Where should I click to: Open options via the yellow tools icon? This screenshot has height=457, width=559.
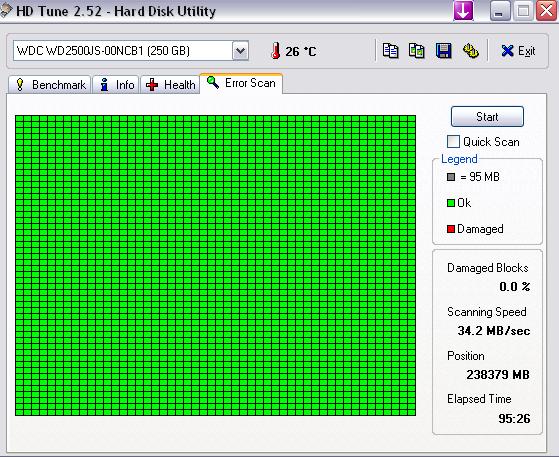tap(471, 51)
